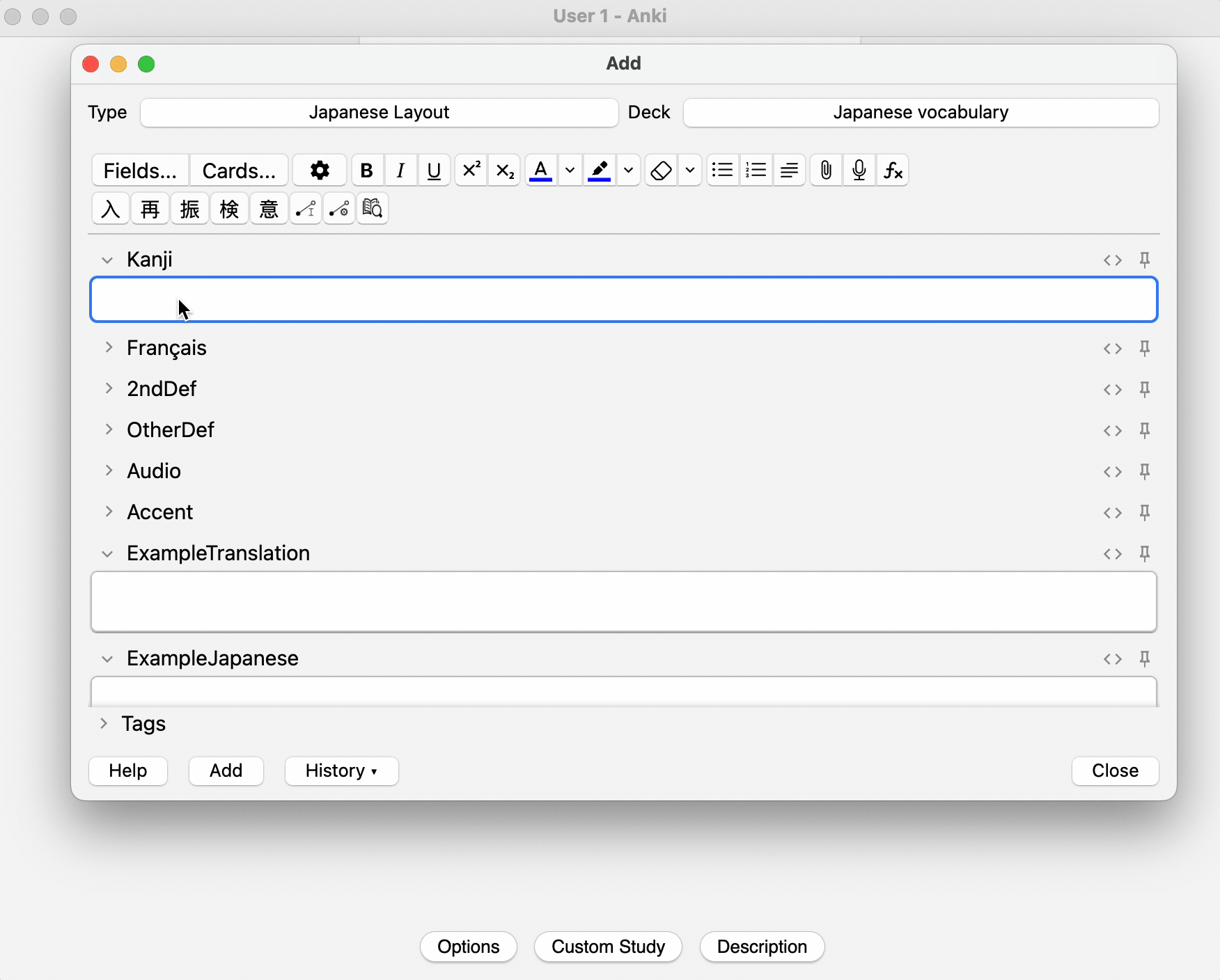The height and width of the screenshot is (980, 1220).
Task: Click the 入 toolbar button
Action: click(x=111, y=209)
